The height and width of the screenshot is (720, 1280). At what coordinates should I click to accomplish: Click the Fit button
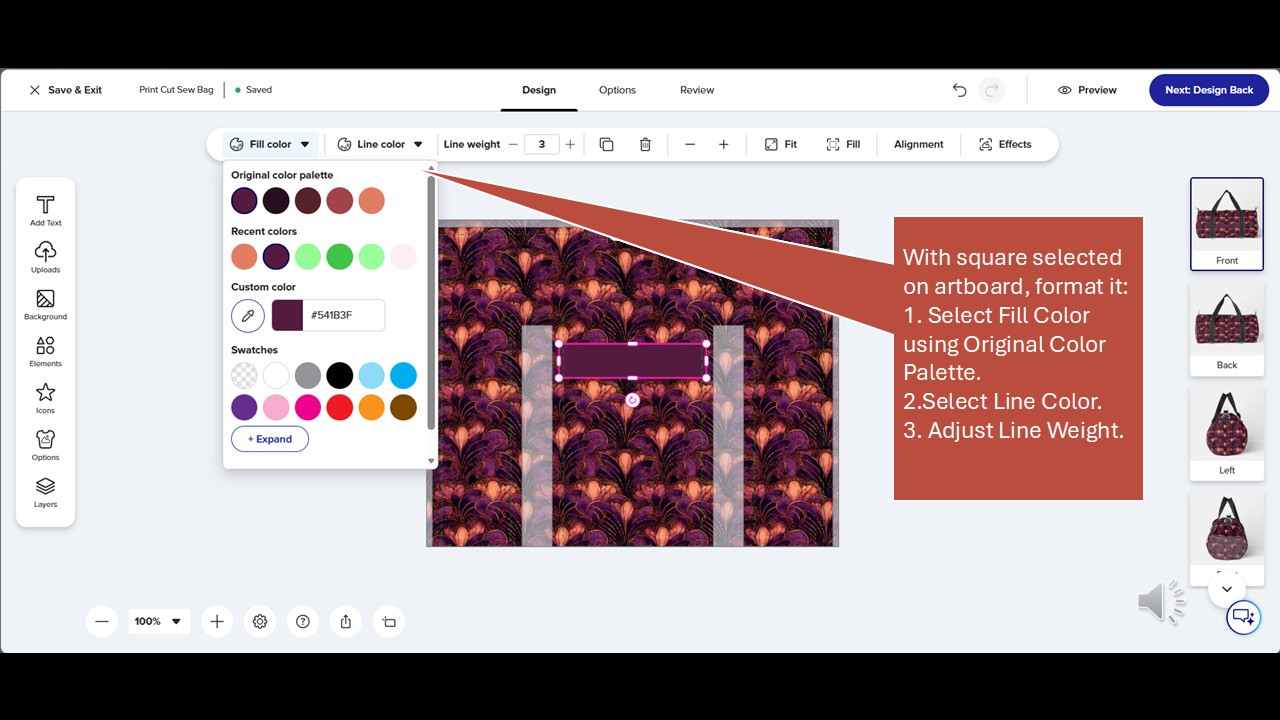click(781, 144)
